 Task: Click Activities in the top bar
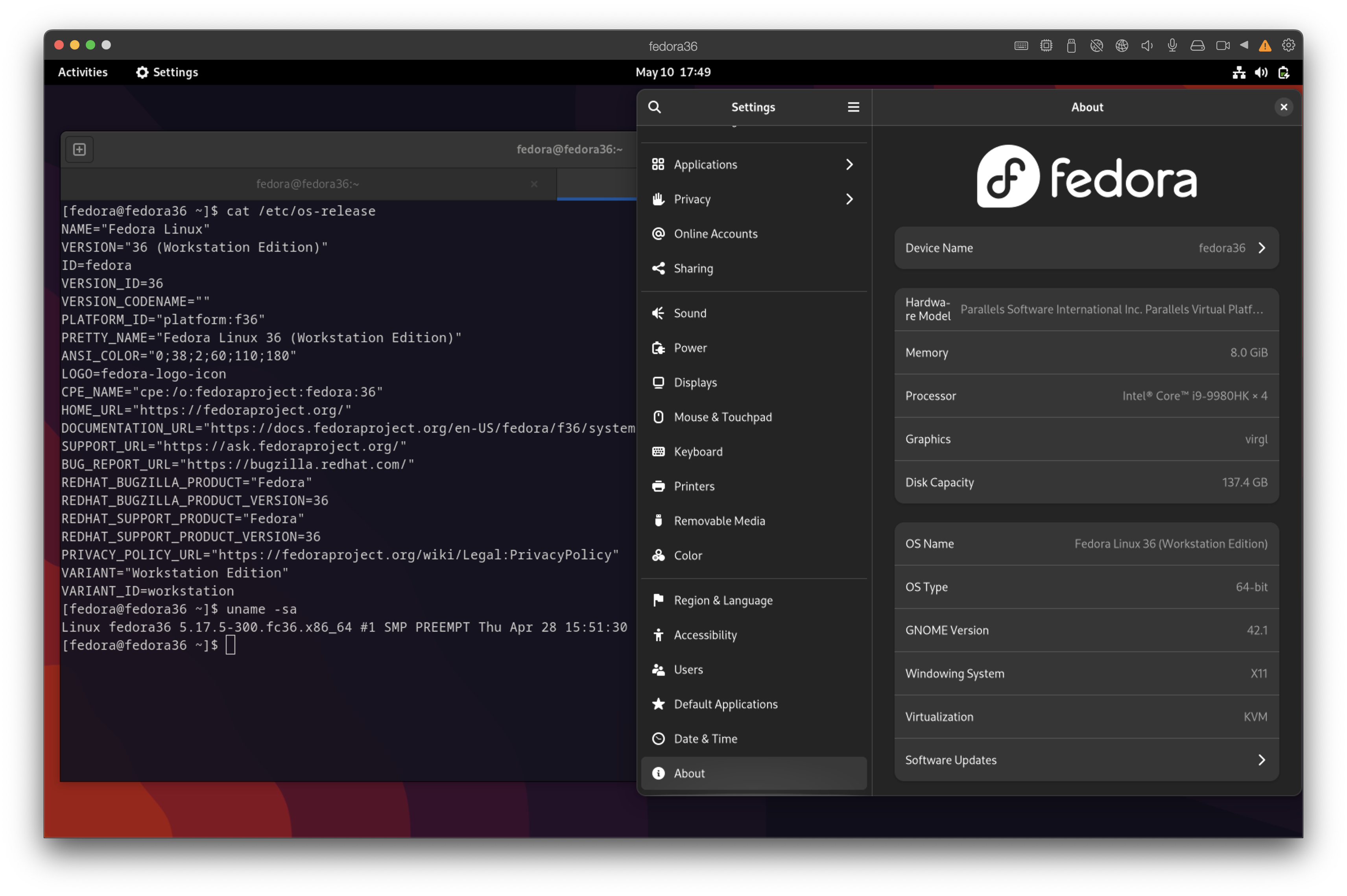coord(83,73)
